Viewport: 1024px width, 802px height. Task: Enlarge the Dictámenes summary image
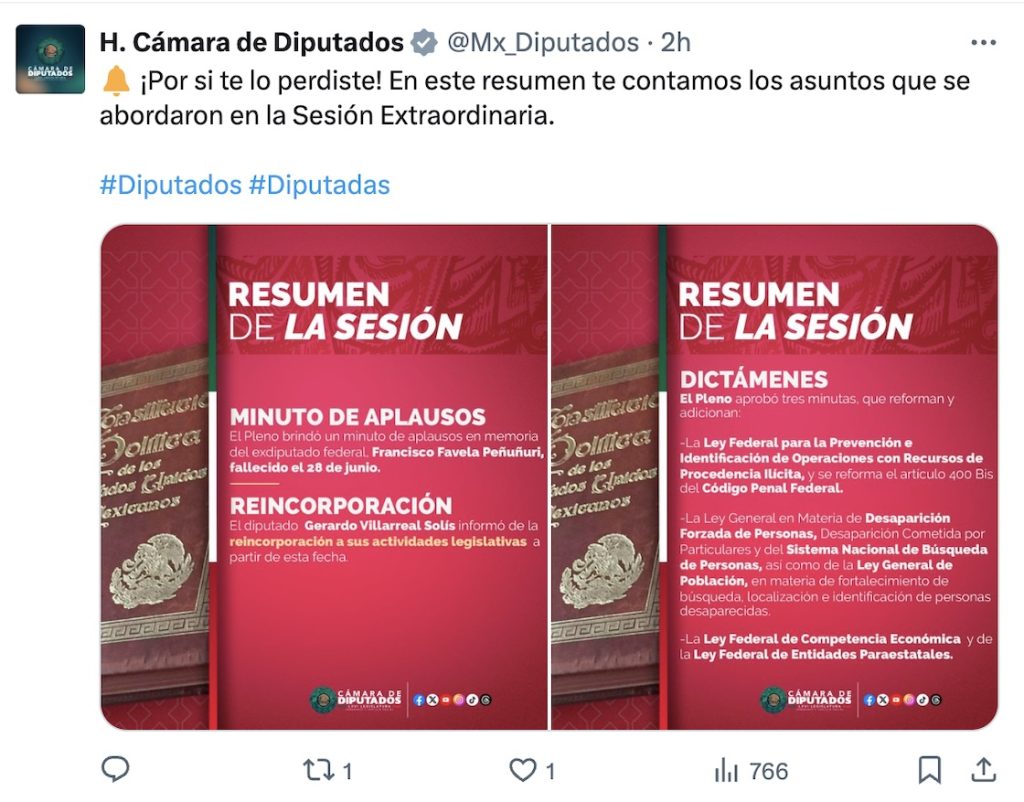click(x=775, y=477)
